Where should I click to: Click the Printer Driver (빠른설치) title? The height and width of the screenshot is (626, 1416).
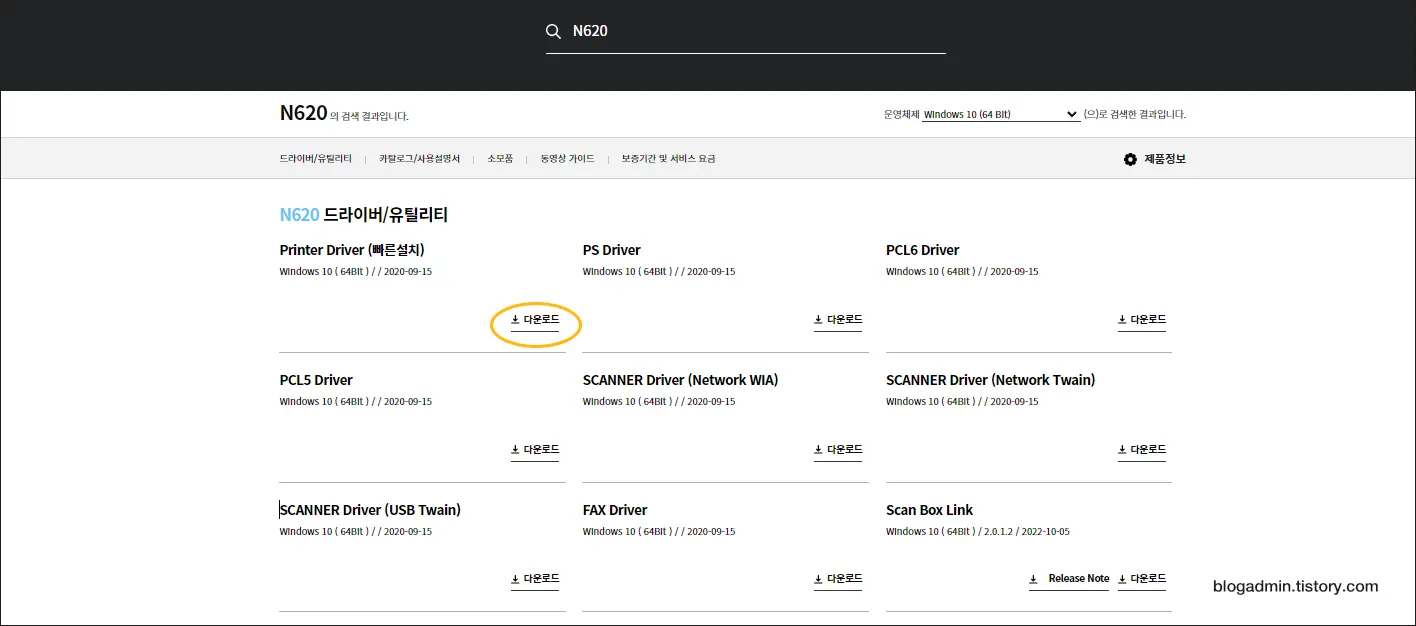(352, 250)
